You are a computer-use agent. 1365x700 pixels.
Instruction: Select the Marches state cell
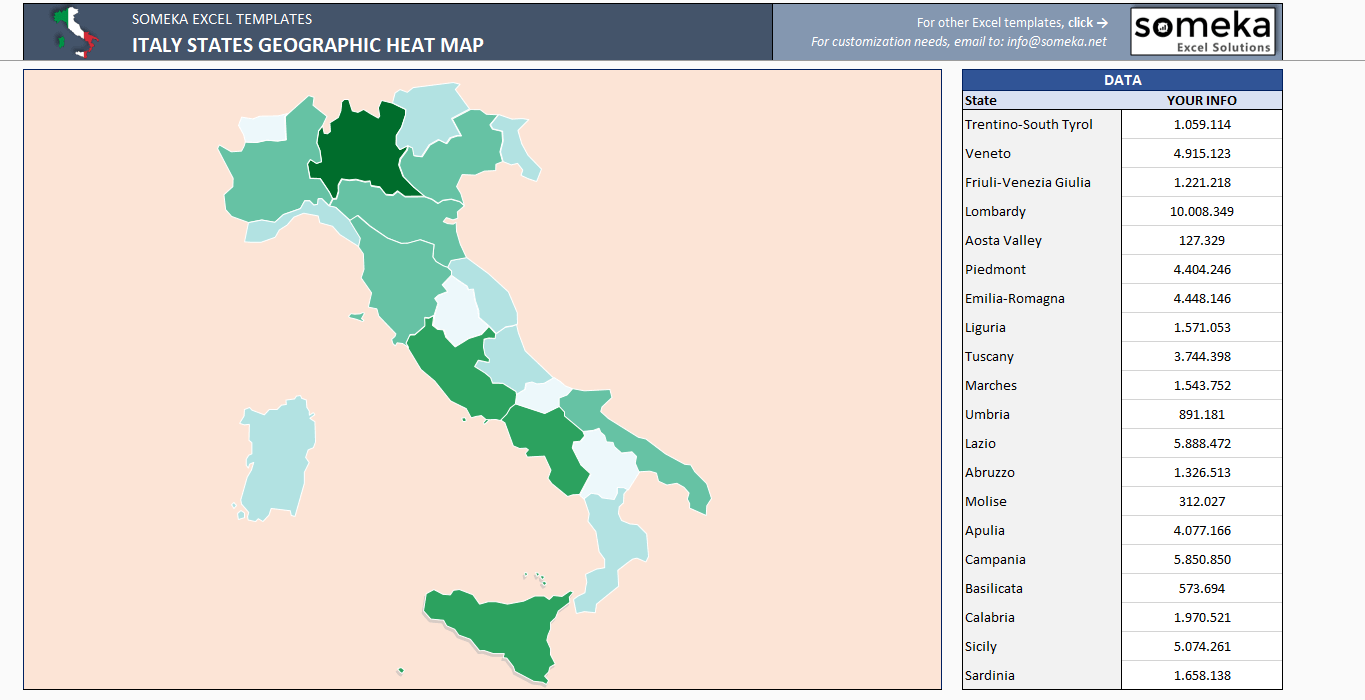1042,385
